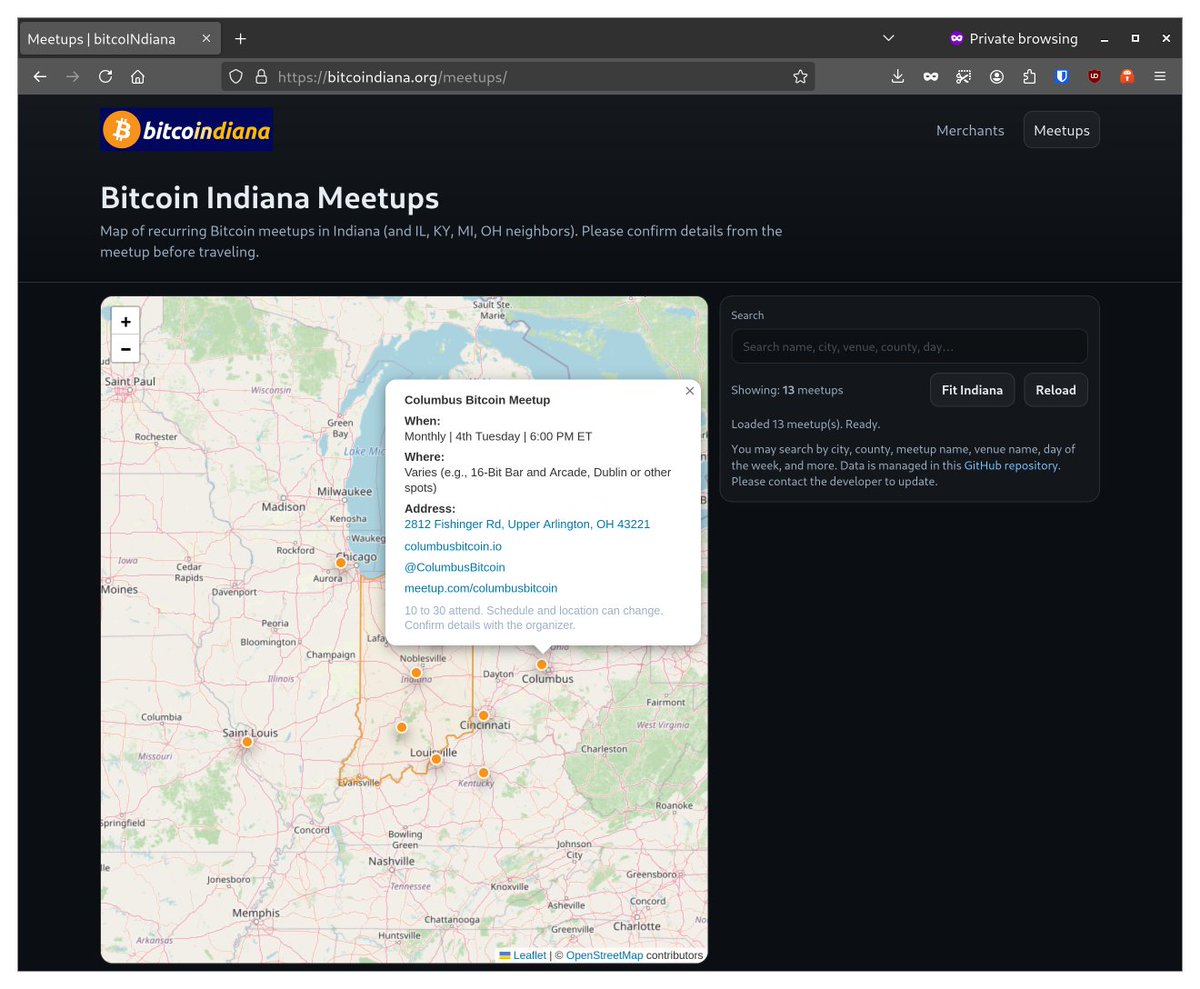Image resolution: width=1200 pixels, height=989 pixels.
Task: Click the Private browsing indicator
Action: tap(1013, 39)
